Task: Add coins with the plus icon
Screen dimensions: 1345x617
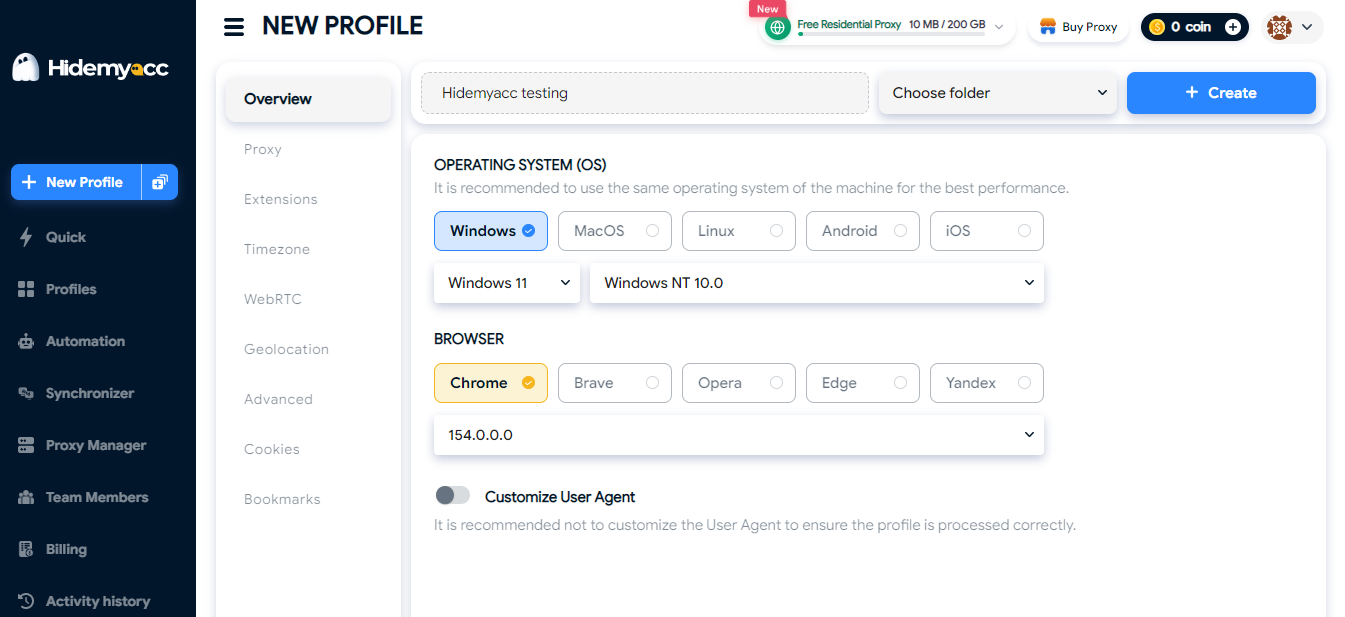Action: 1233,27
